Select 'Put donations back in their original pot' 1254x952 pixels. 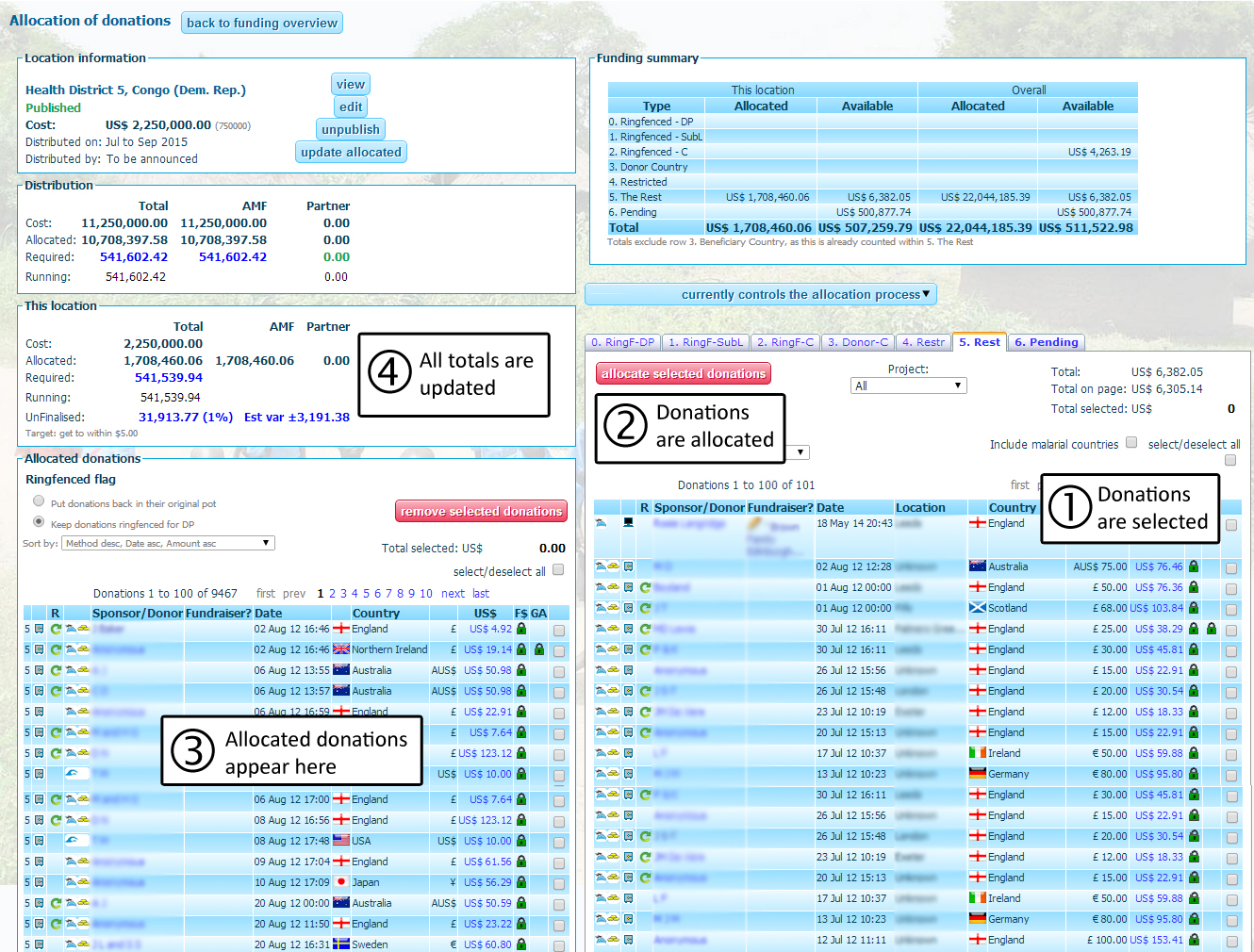[39, 501]
